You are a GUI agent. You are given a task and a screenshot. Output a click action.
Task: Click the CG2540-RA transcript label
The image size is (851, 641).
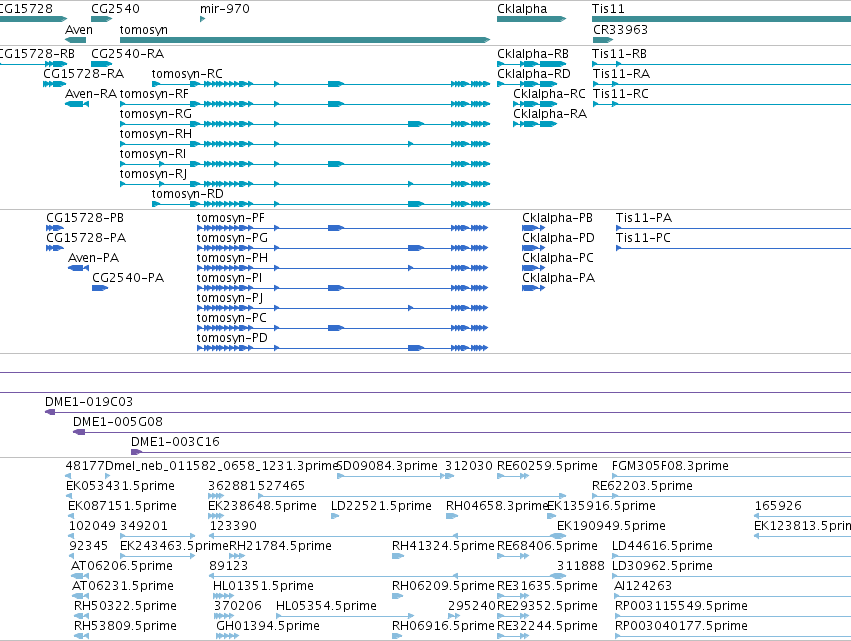coord(128,54)
